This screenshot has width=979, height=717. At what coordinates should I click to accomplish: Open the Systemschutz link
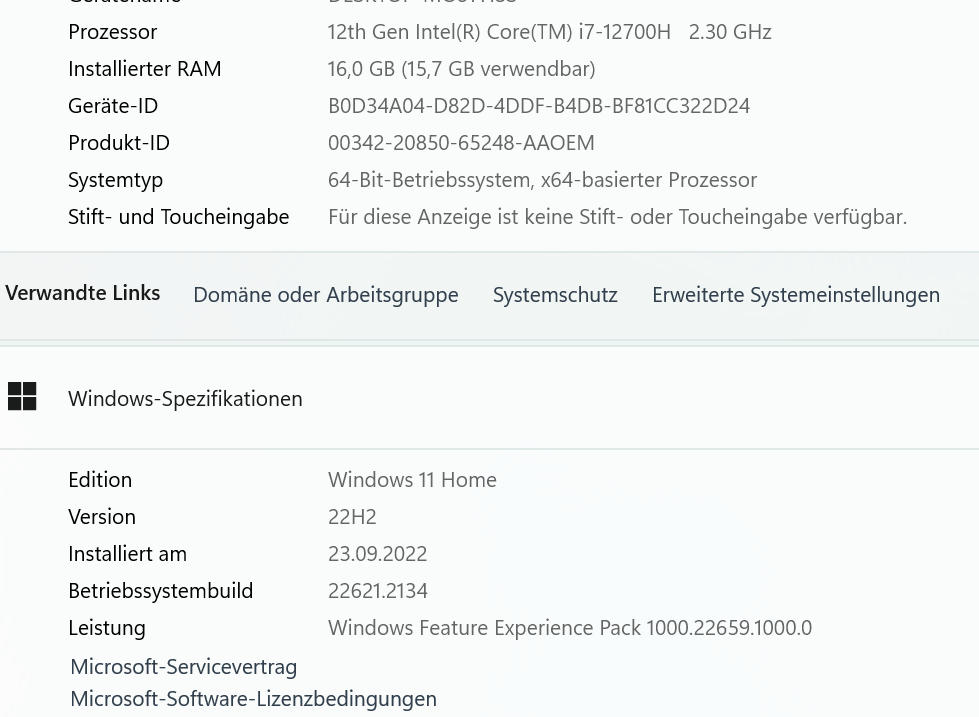click(x=555, y=295)
